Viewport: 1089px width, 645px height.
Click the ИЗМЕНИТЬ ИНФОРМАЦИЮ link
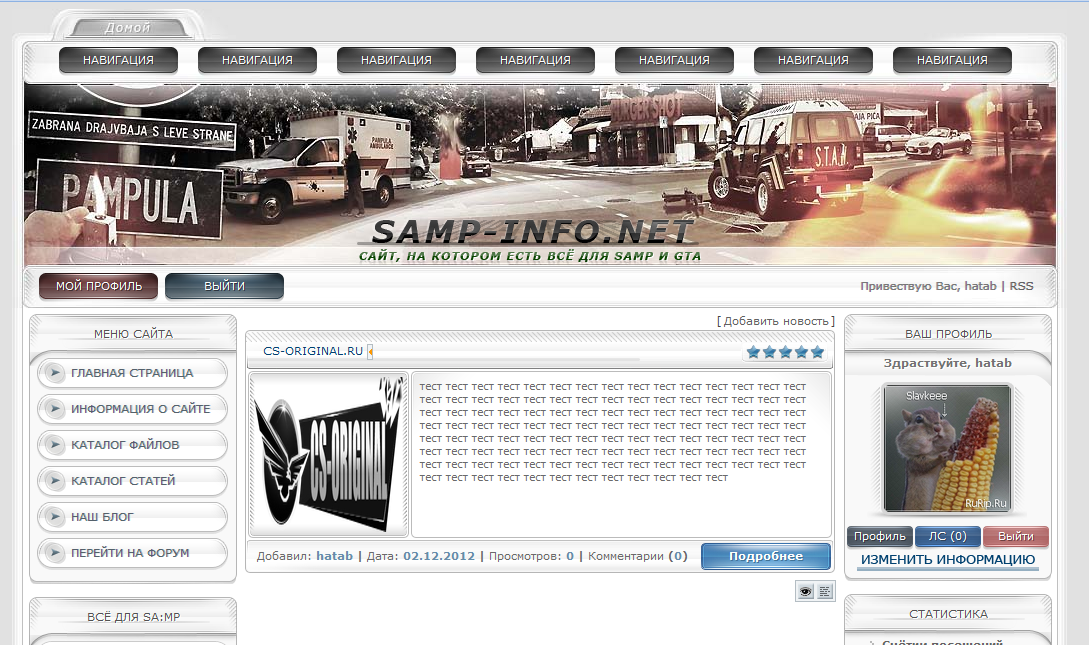coord(947,560)
